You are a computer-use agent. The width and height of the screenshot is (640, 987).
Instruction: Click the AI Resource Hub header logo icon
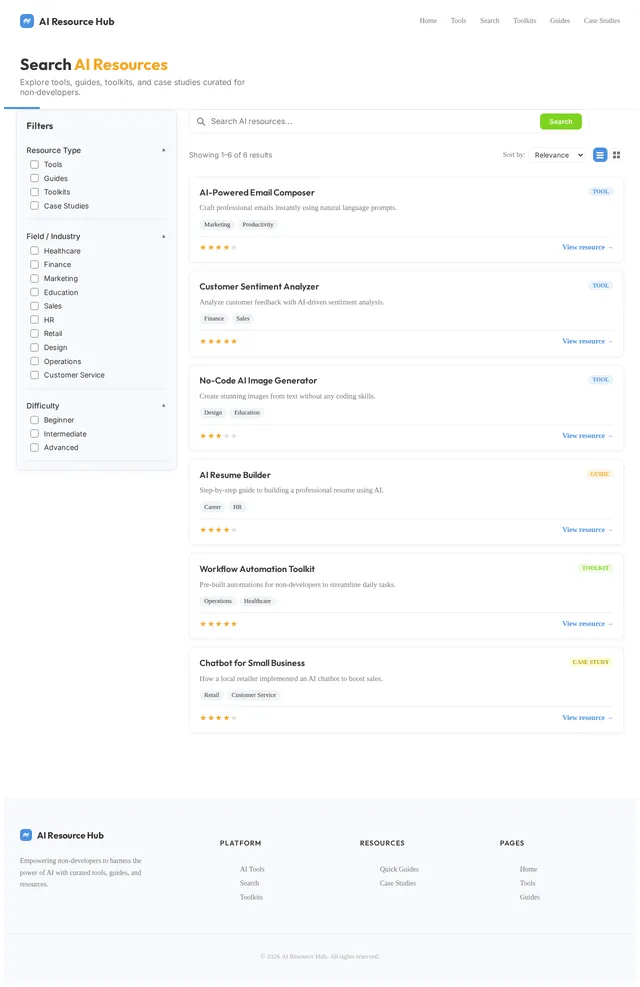pyautogui.click(x=27, y=21)
